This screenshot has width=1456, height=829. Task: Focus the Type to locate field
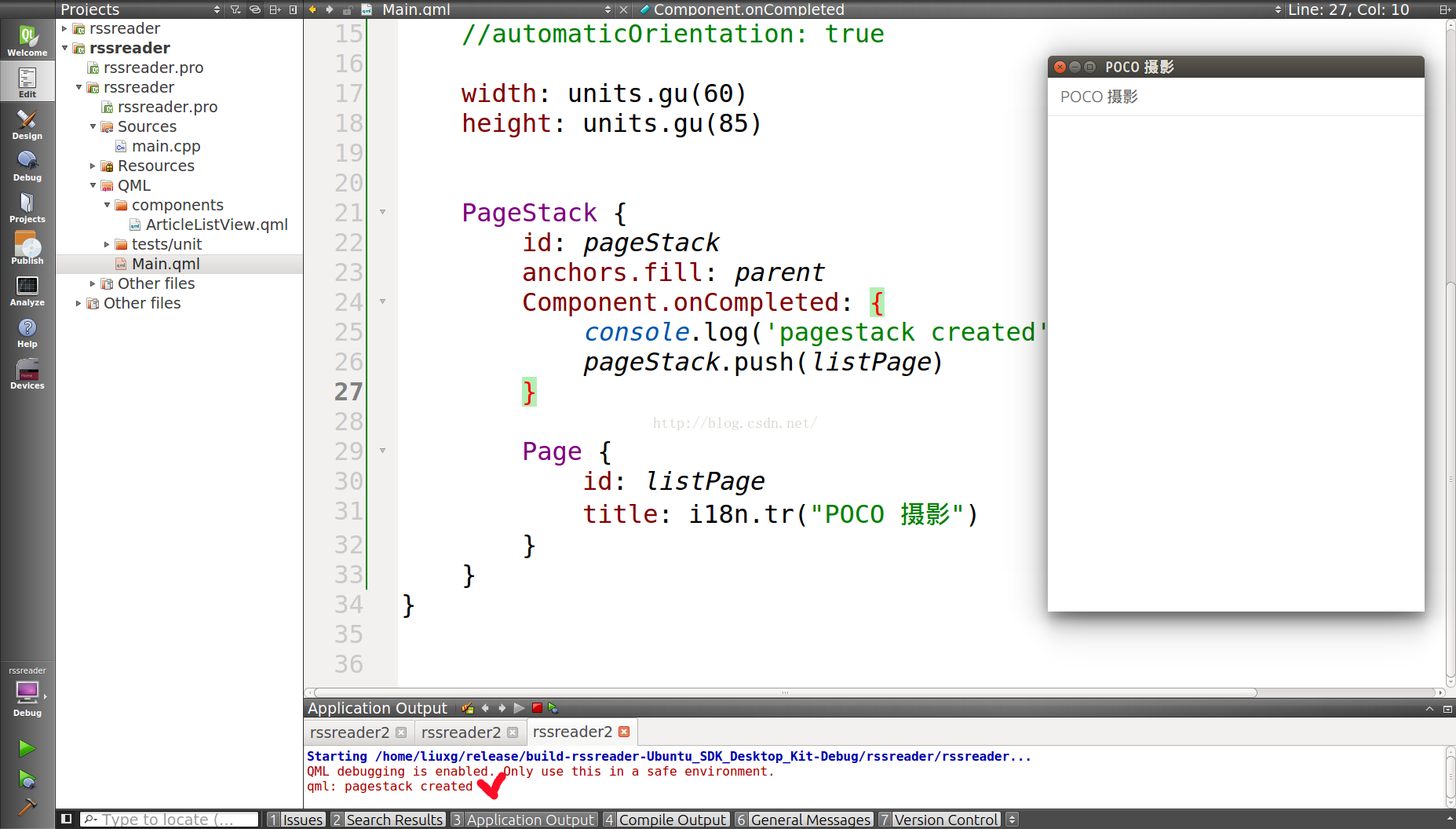[170, 820]
